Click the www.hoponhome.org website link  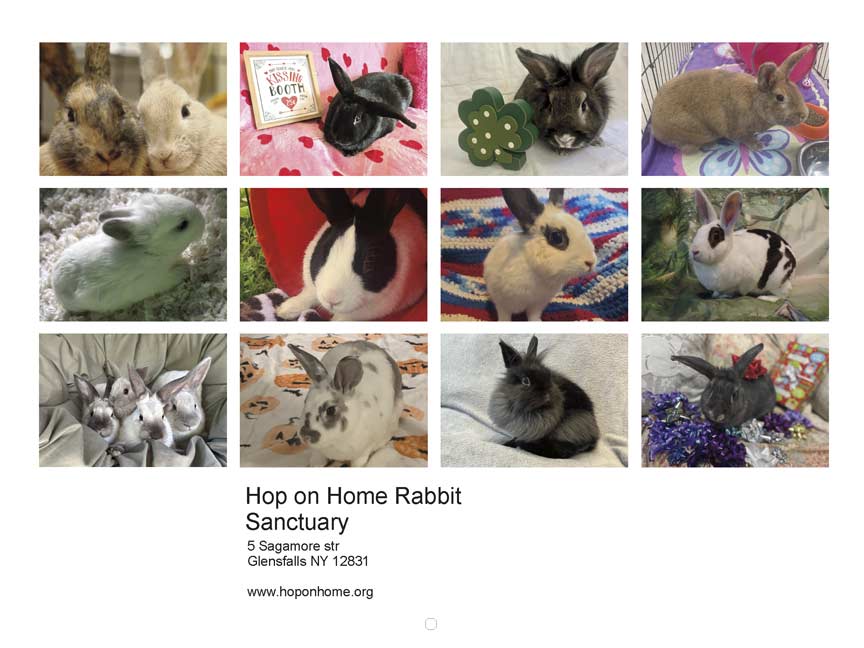[x=310, y=592]
